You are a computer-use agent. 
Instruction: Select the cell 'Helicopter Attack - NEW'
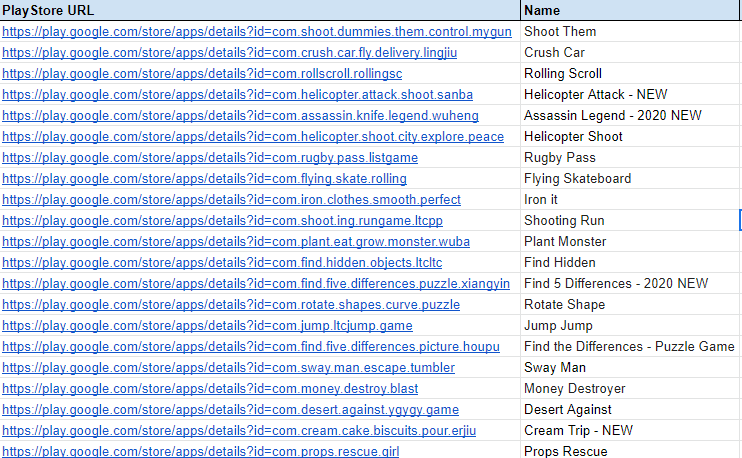click(629, 95)
